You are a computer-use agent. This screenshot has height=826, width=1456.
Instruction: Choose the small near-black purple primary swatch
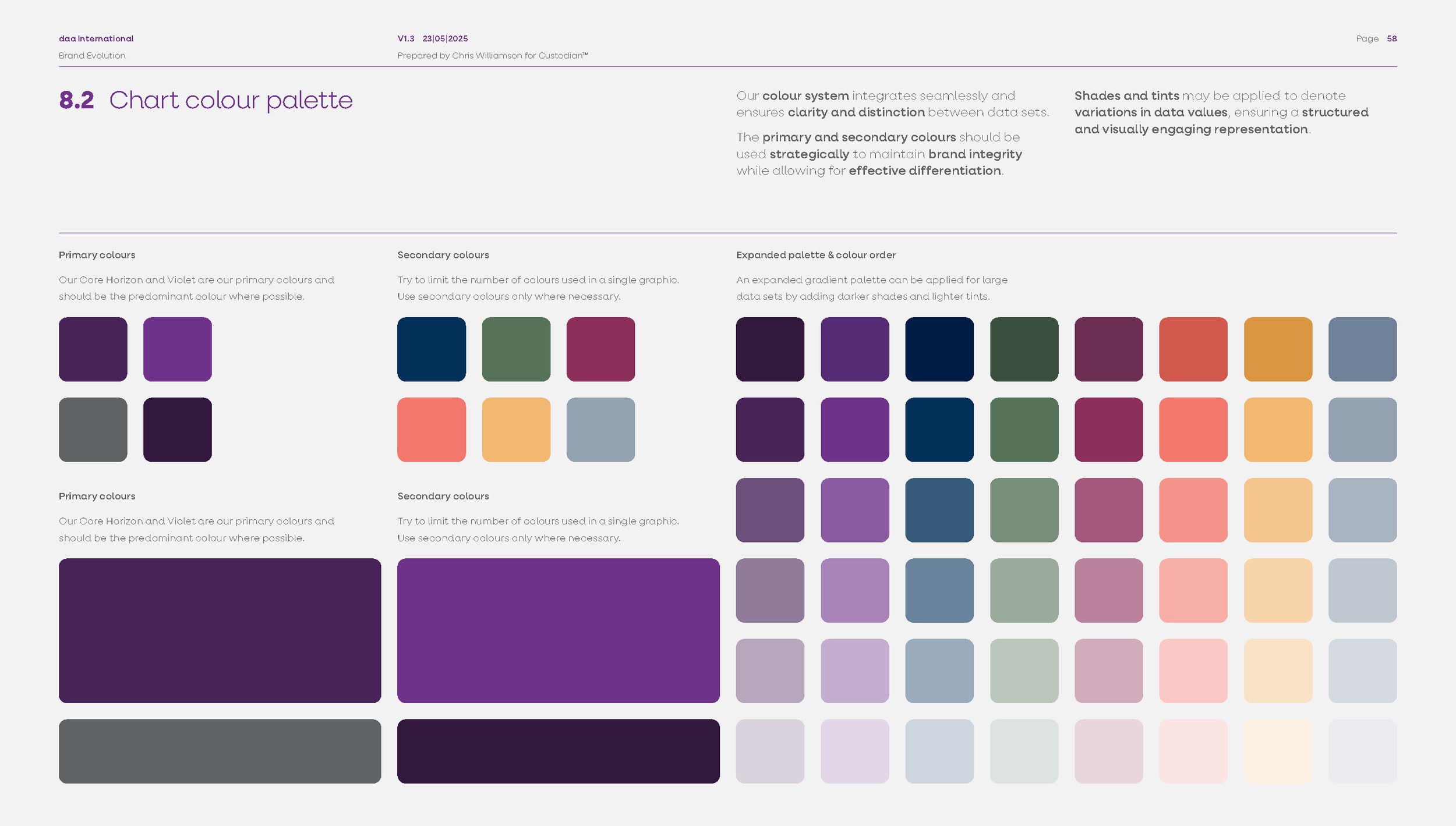[178, 430]
